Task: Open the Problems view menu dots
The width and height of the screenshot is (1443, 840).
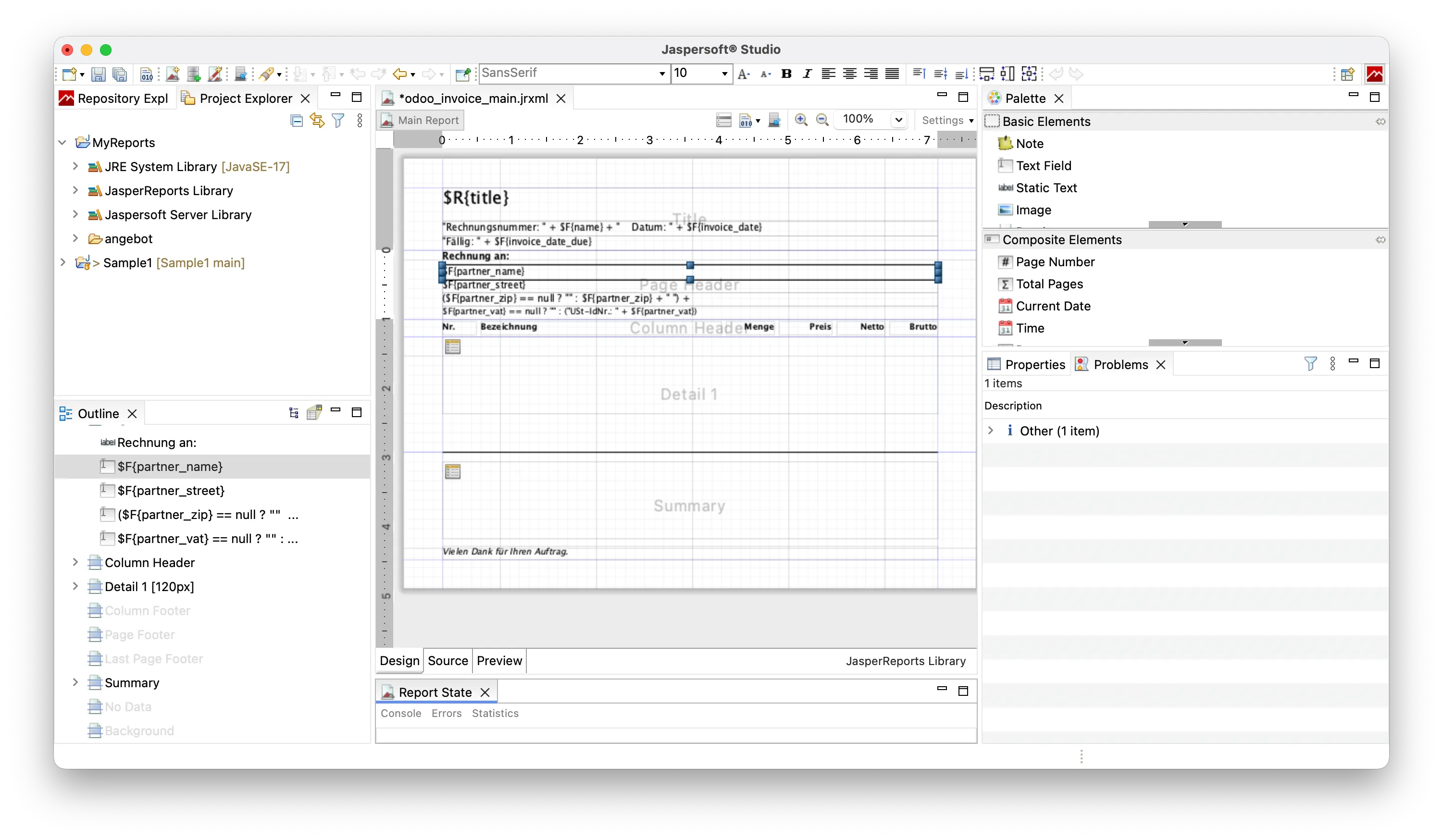Action: 1332,364
